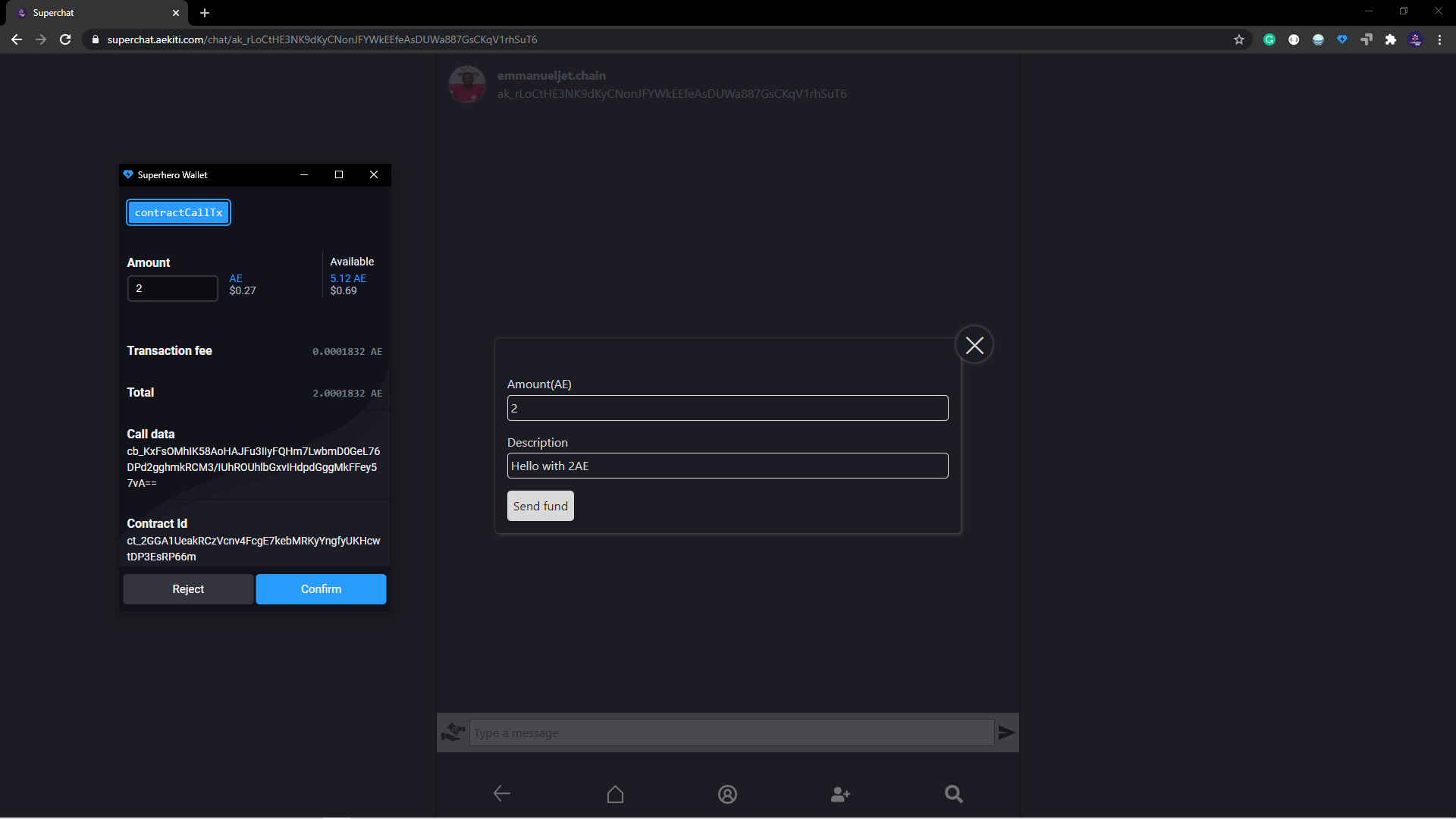Click the Amount(AE) field in dialog

[727, 408]
